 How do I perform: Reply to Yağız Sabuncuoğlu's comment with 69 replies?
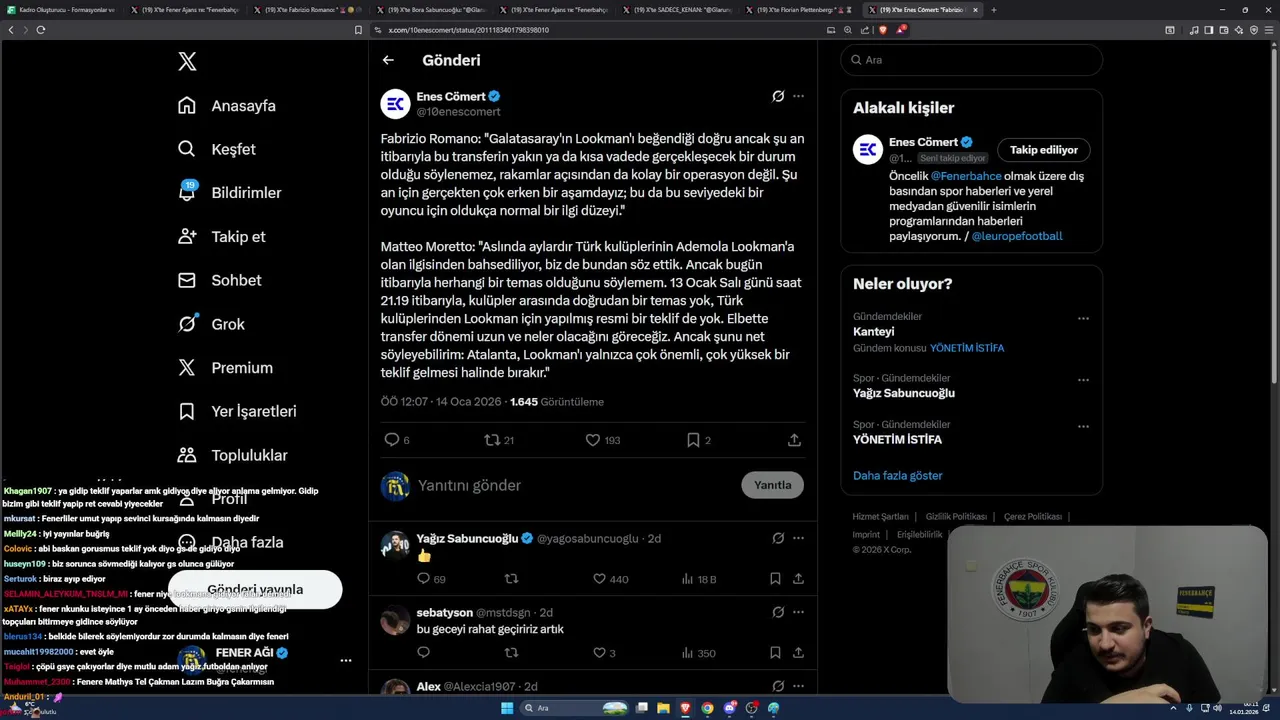point(423,578)
